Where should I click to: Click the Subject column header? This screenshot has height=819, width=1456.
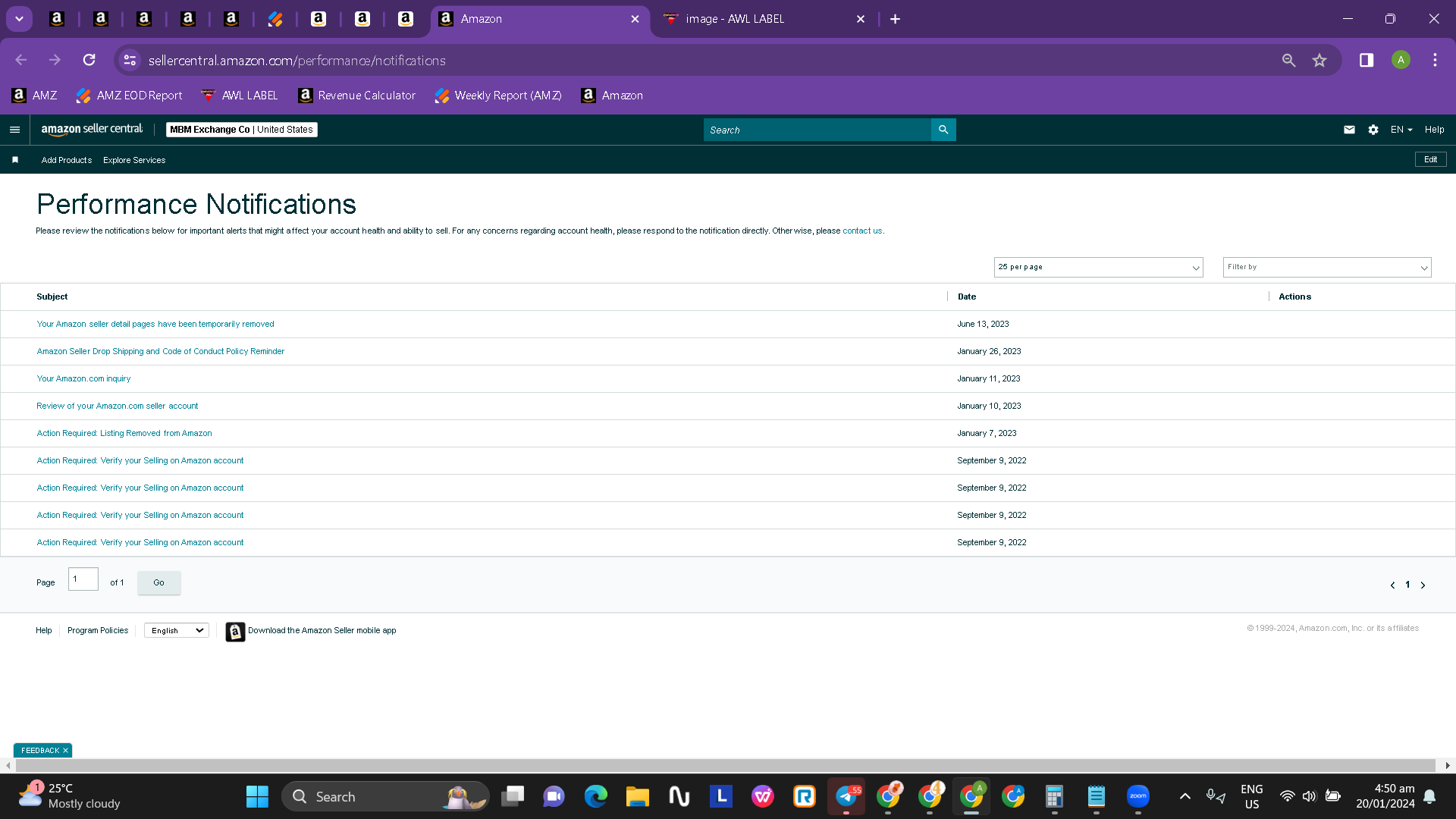[52, 297]
